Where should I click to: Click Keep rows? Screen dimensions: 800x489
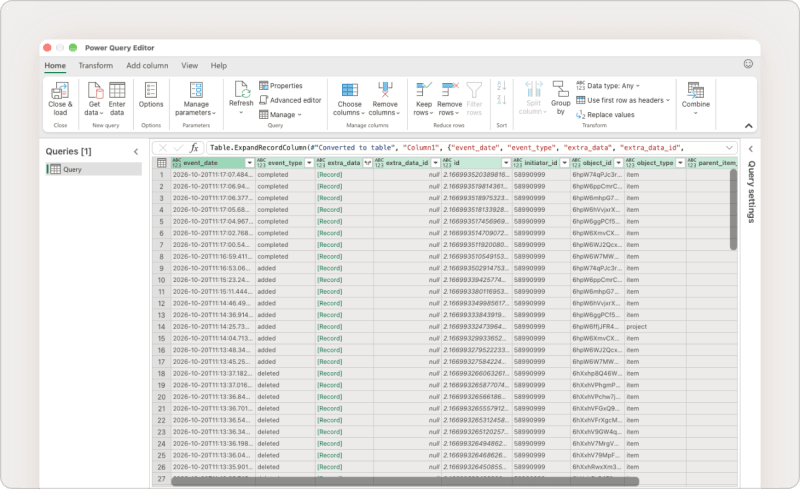pyautogui.click(x=423, y=99)
